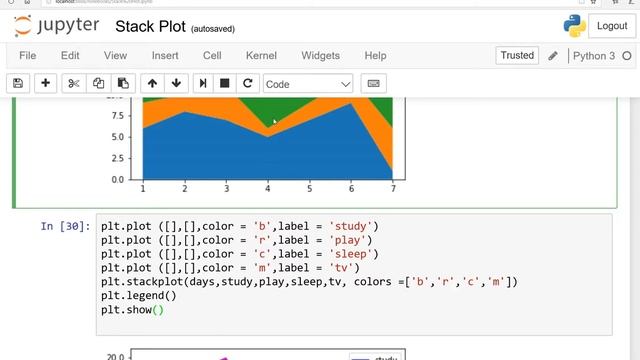Click the Trusted notebook button
The width and height of the screenshot is (640, 360).
tap(517, 55)
